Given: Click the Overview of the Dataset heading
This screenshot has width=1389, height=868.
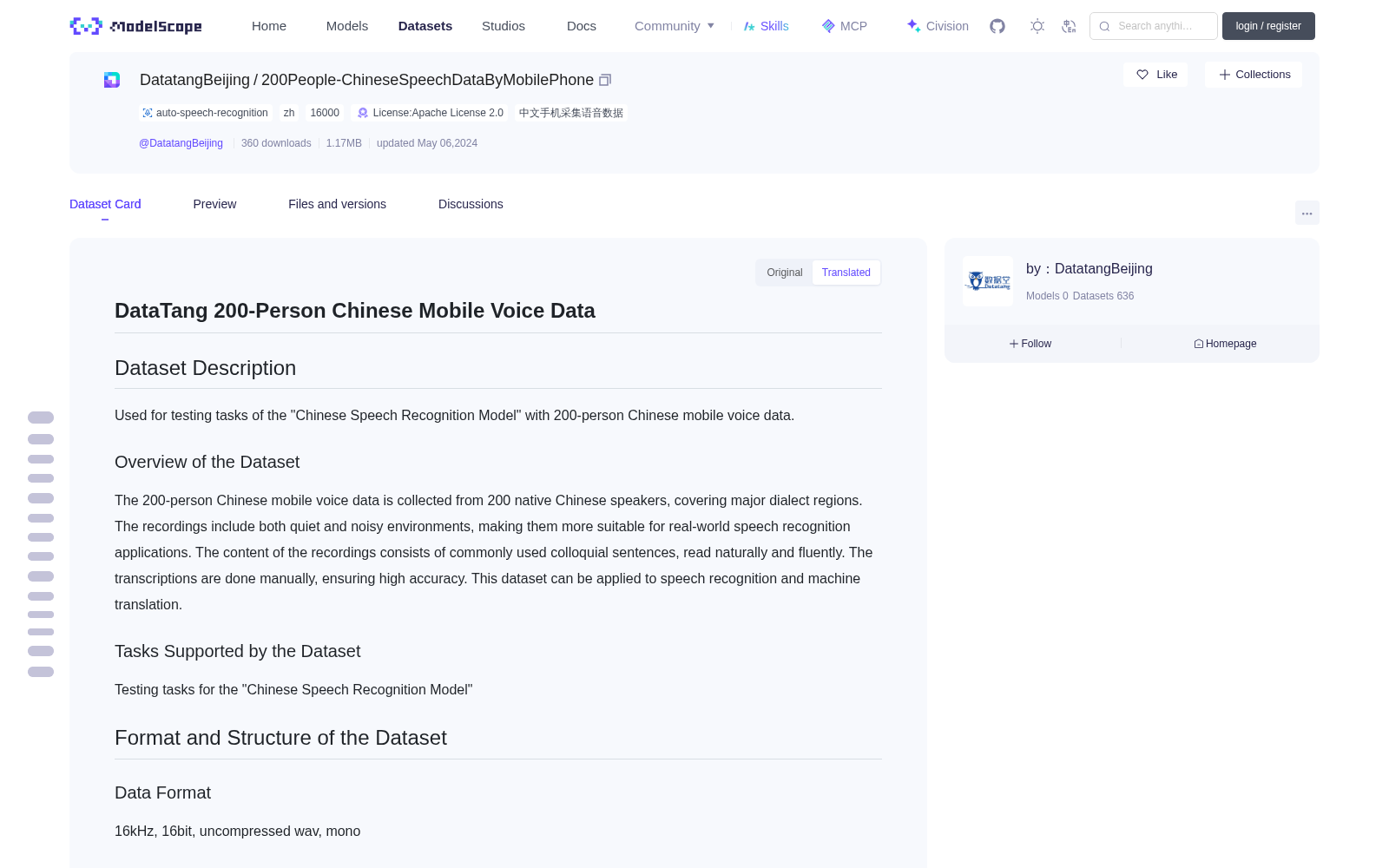Looking at the screenshot, I should [207, 463].
